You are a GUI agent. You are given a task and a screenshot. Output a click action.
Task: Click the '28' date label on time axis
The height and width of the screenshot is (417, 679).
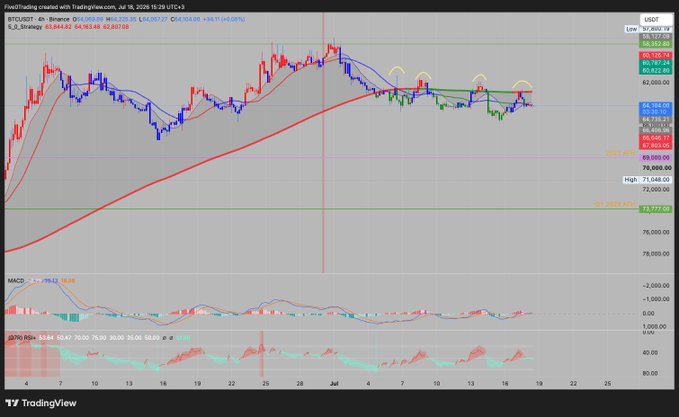300,384
